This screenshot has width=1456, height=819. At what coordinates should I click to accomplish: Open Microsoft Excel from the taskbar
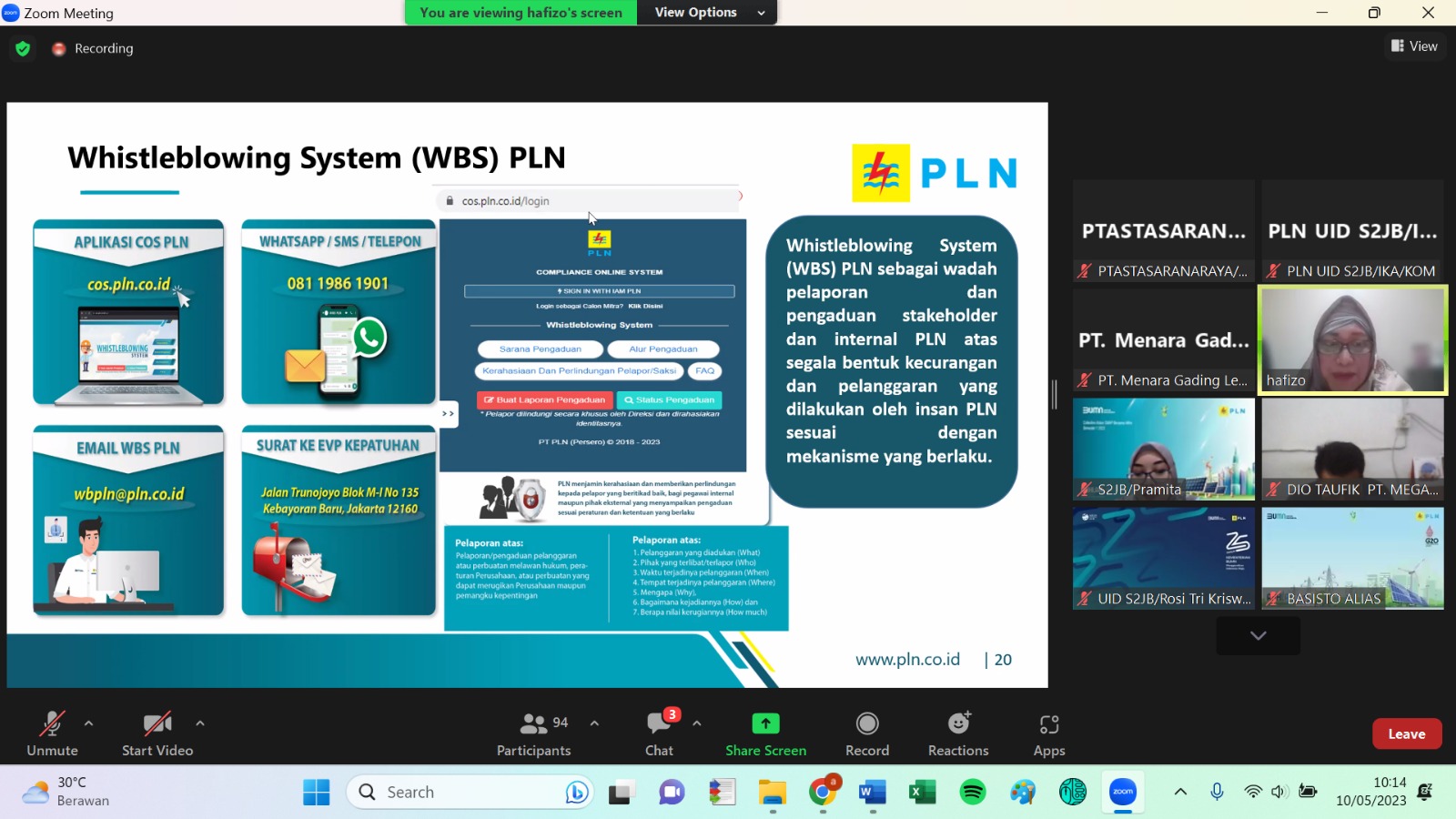pyautogui.click(x=923, y=793)
